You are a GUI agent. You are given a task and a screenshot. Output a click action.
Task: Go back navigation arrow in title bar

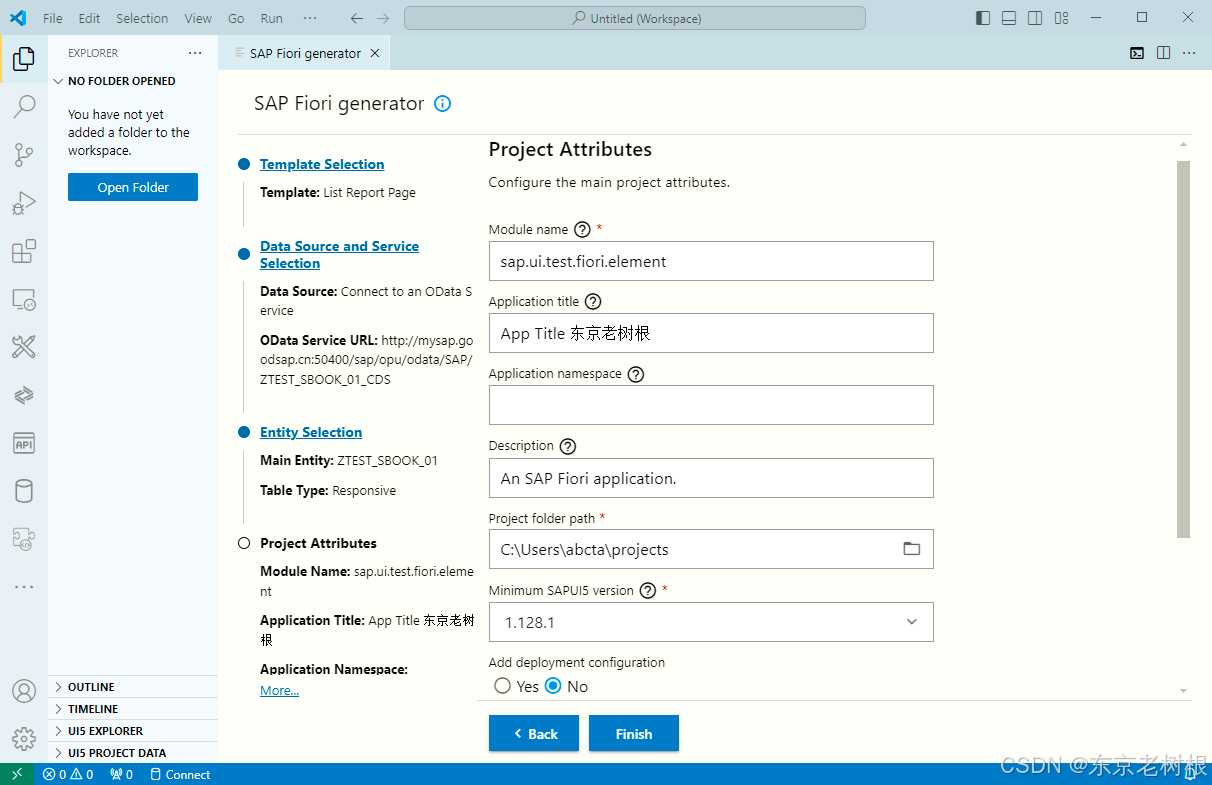(357, 18)
